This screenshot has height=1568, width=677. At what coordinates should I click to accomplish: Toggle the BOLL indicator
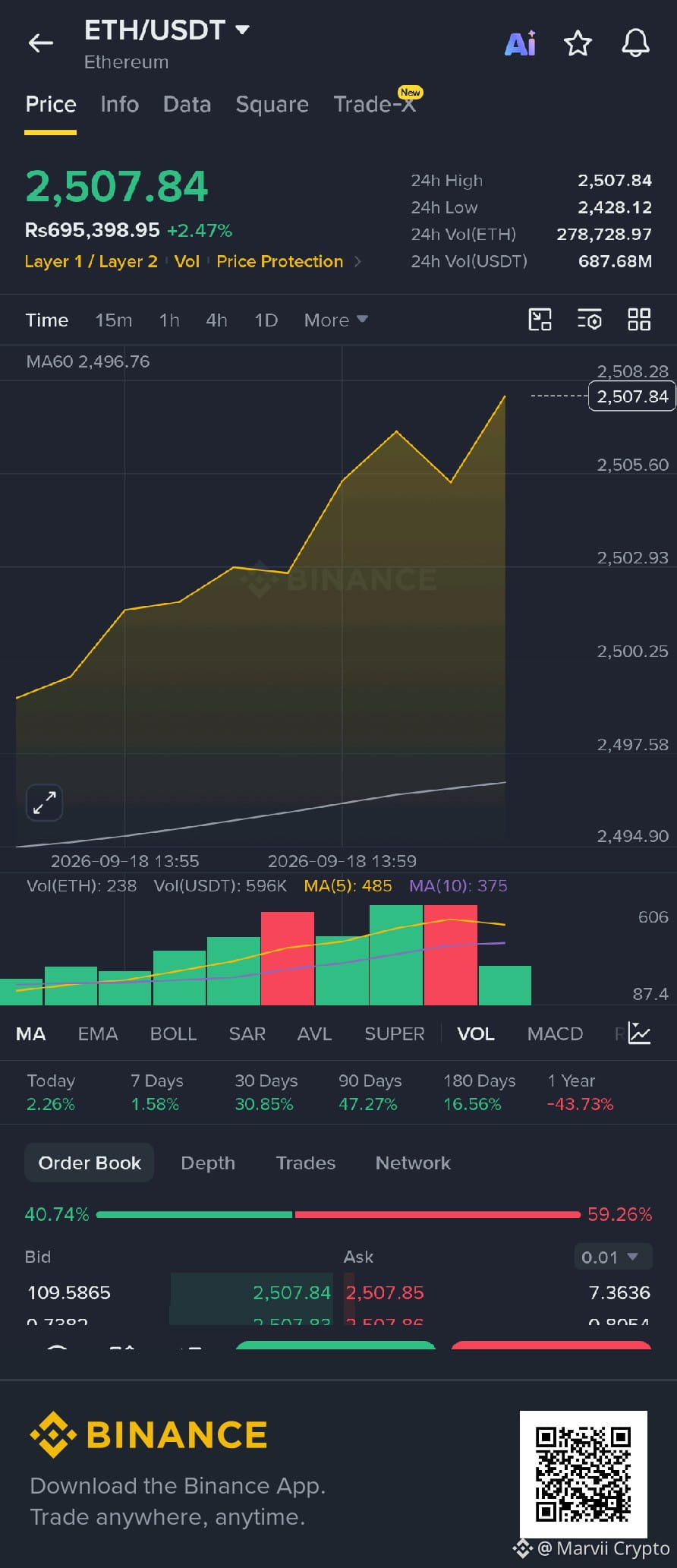click(x=173, y=1033)
